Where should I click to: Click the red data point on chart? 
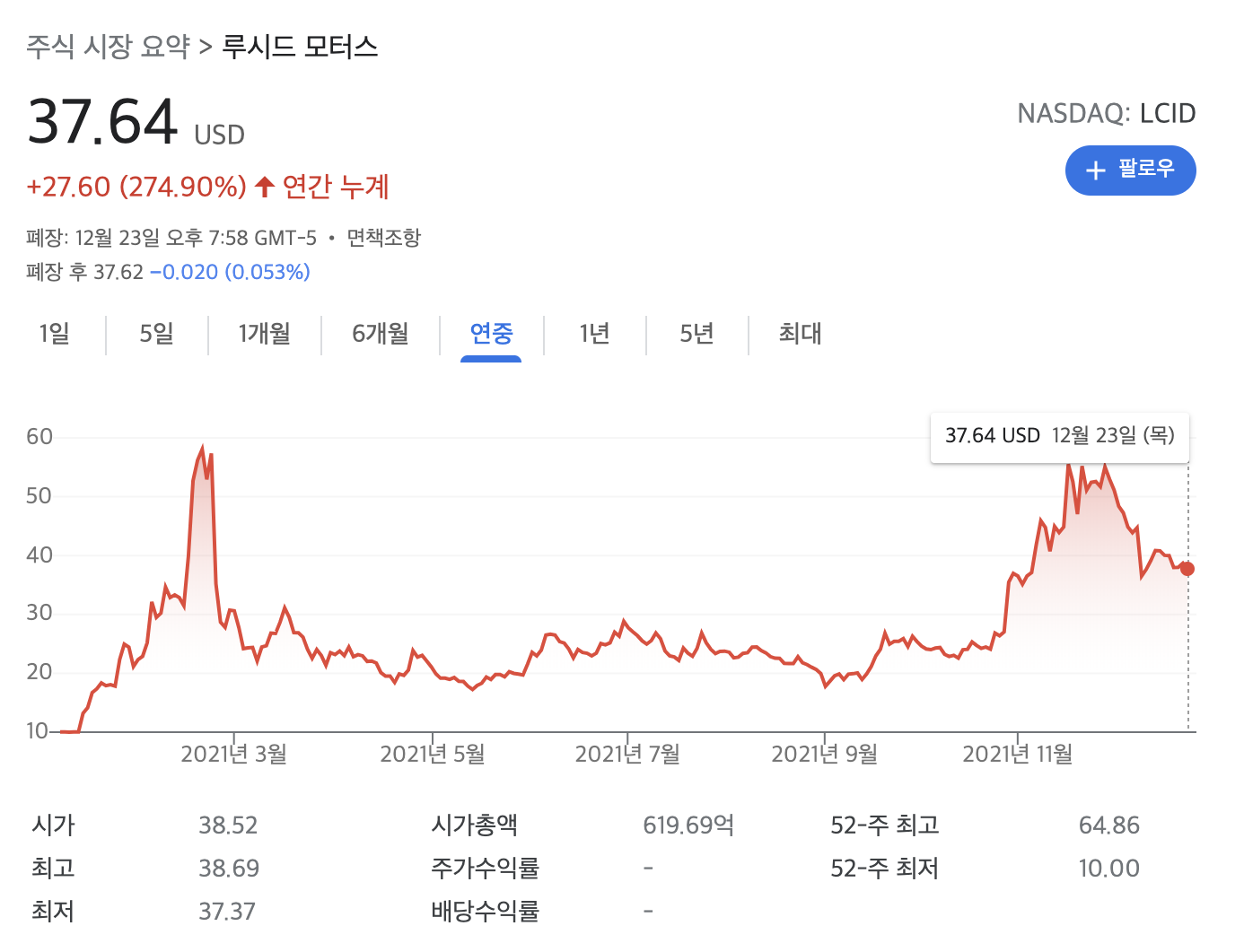[1187, 568]
